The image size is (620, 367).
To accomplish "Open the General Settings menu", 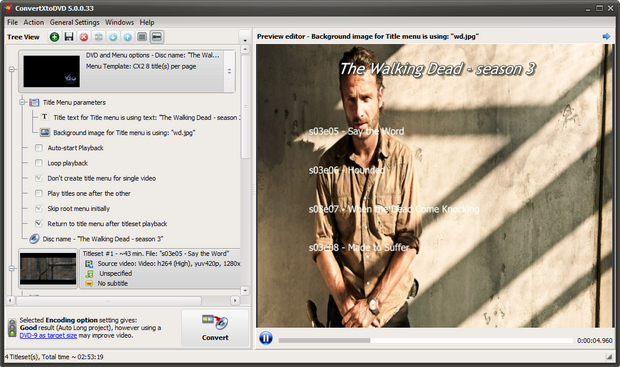I will pyautogui.click(x=74, y=22).
